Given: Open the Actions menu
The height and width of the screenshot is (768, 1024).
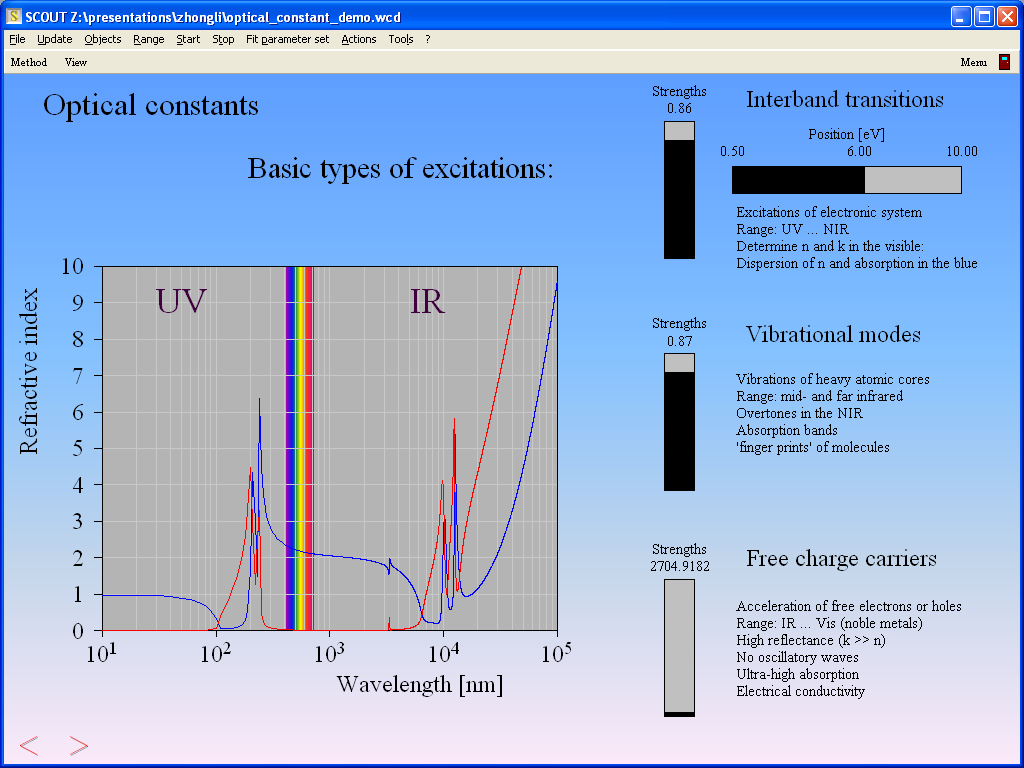Looking at the screenshot, I should tap(358, 39).
